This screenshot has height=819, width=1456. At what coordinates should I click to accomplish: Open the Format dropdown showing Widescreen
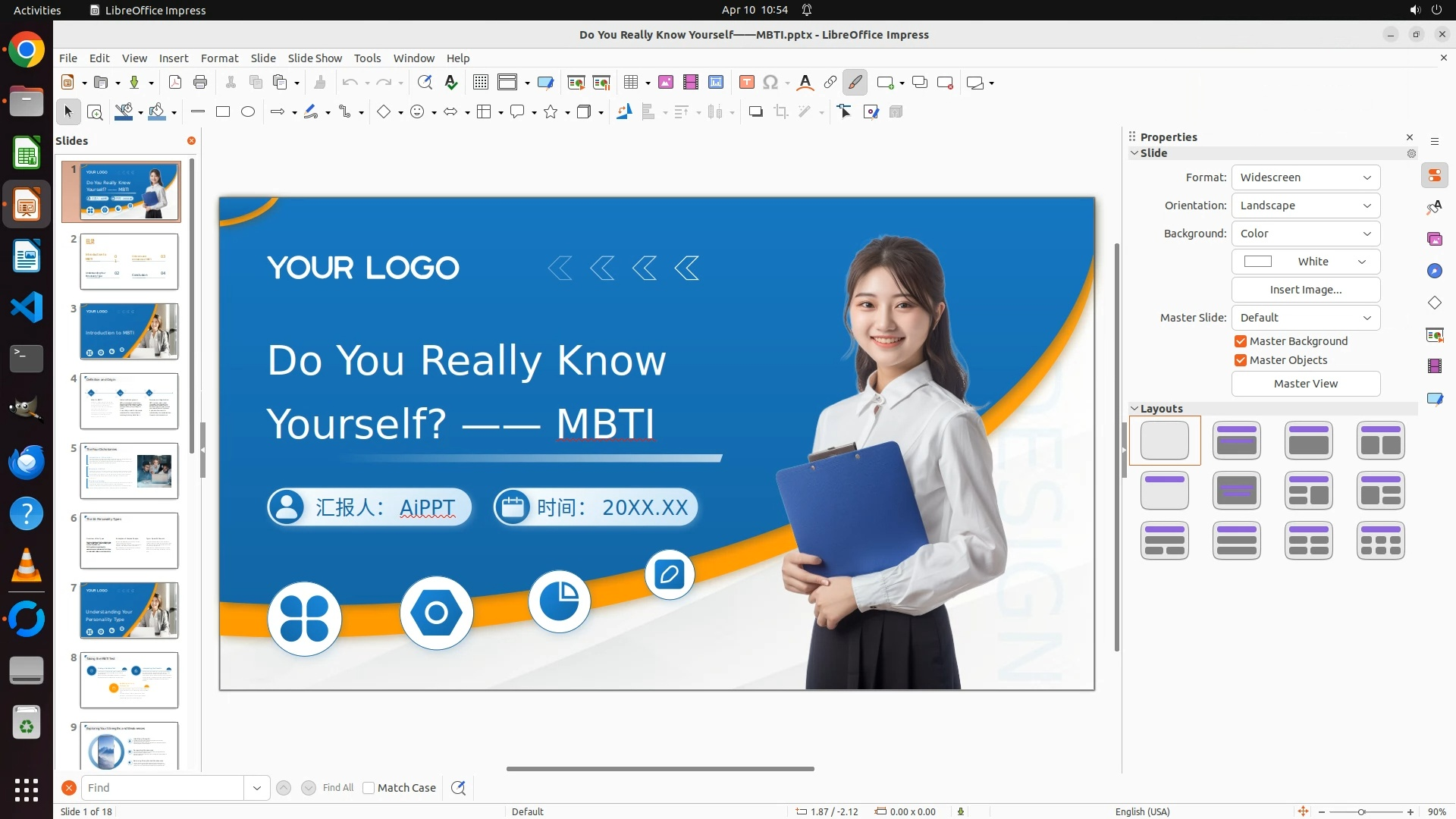pyautogui.click(x=1305, y=177)
